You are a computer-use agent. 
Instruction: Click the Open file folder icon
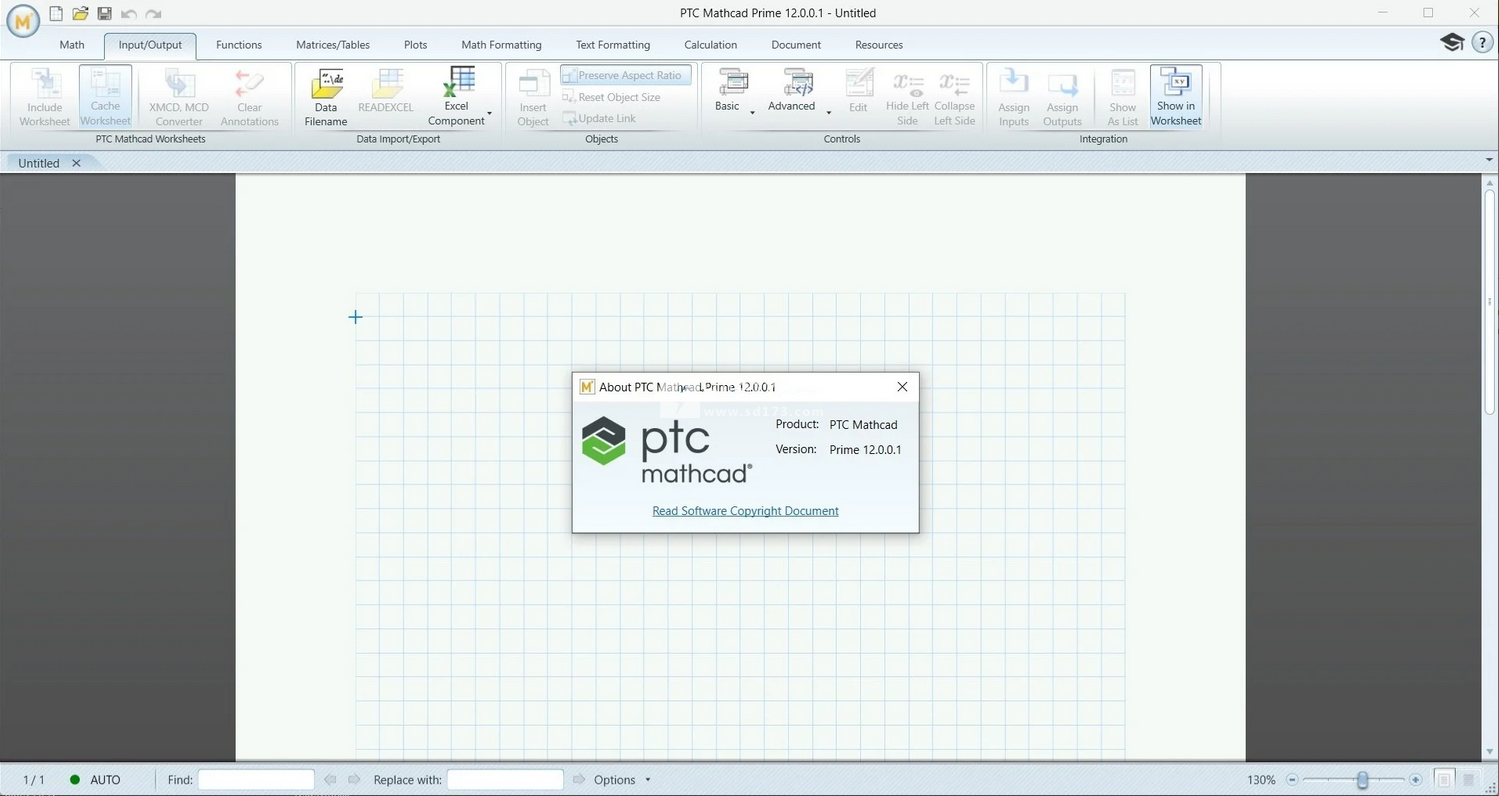click(80, 14)
